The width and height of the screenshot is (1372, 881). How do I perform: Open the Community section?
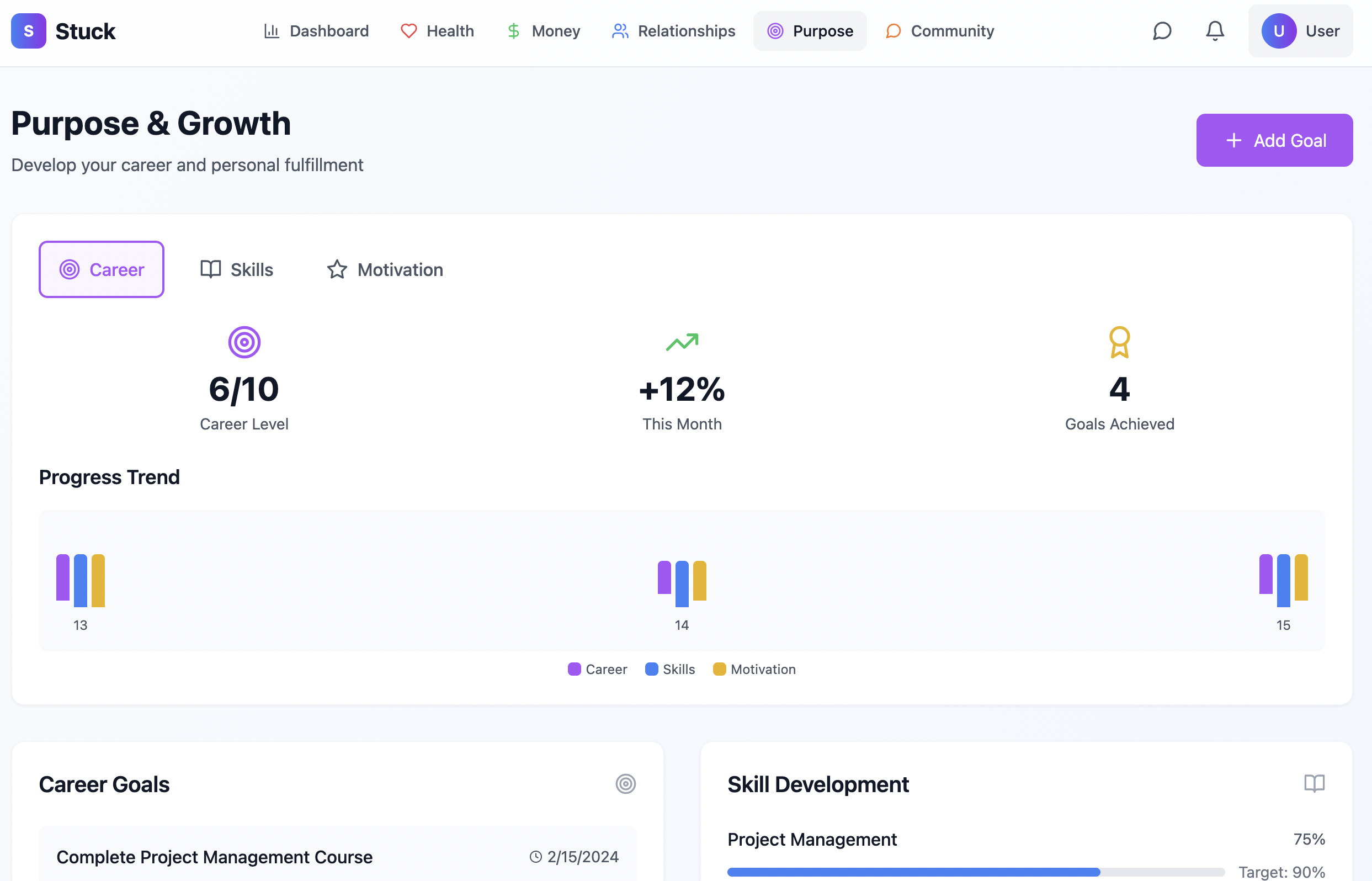[940, 31]
